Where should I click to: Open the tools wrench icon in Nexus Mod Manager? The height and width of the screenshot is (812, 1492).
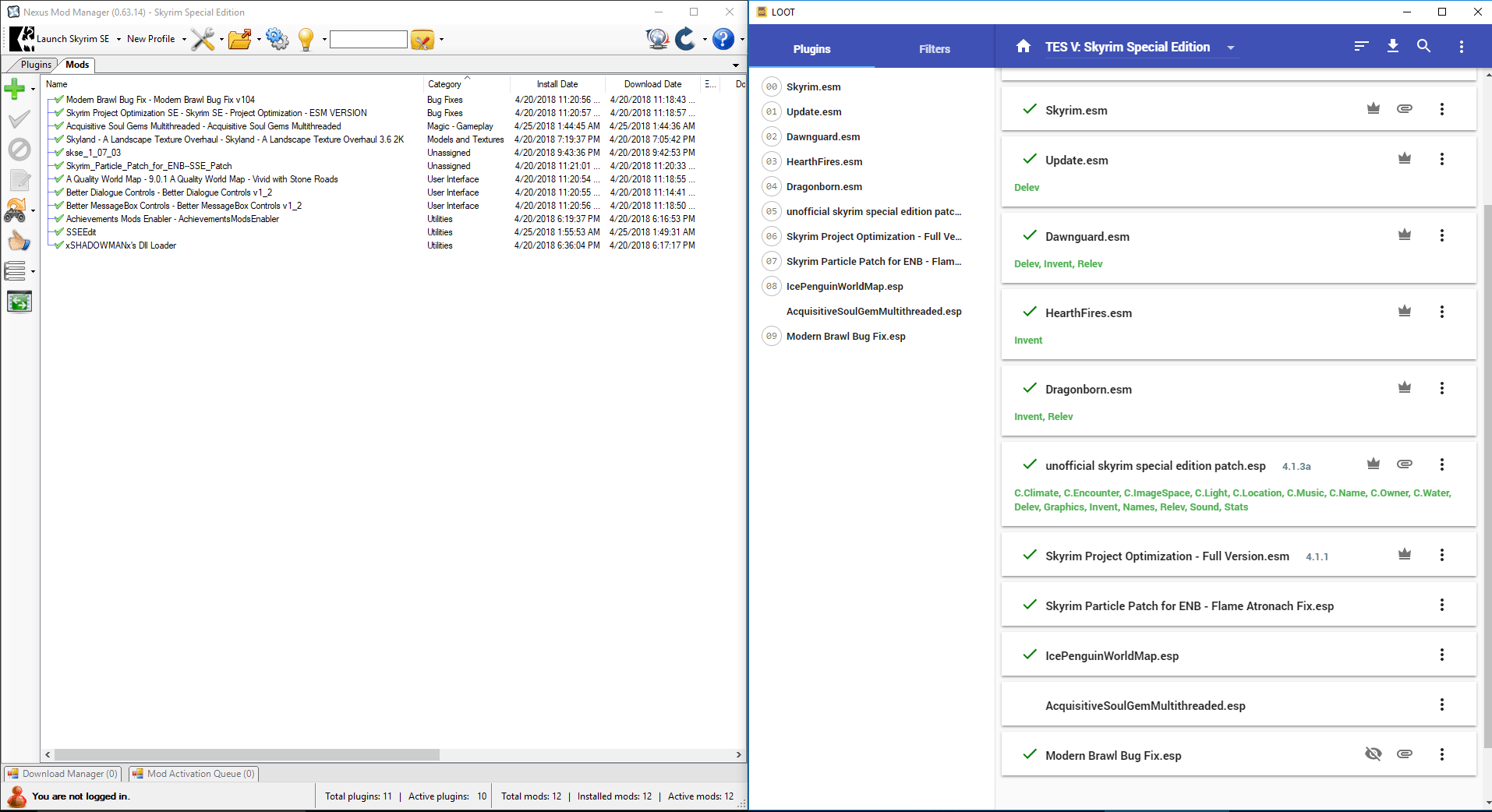(203, 39)
